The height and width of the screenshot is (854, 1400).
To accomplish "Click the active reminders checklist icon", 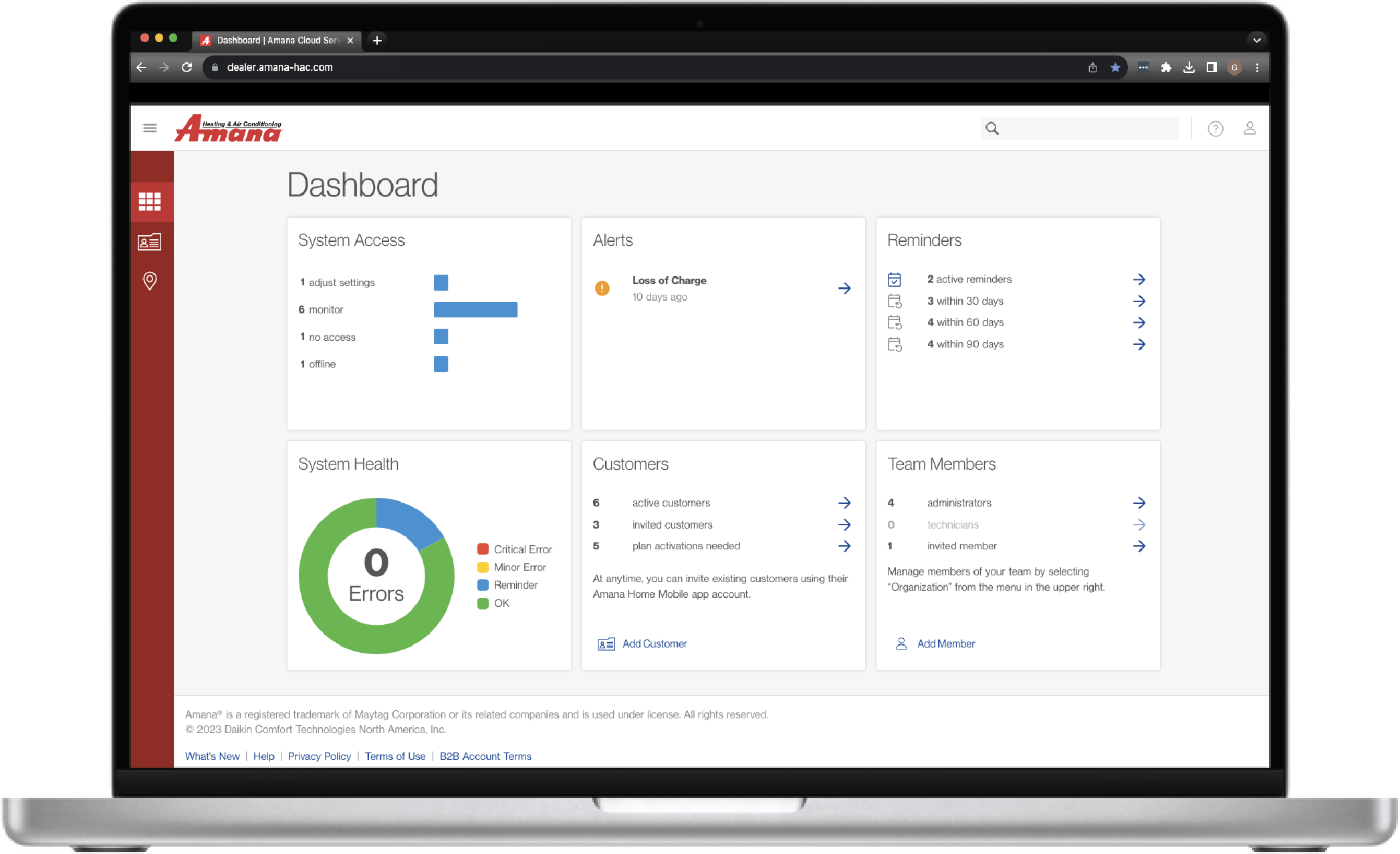I will click(896, 279).
